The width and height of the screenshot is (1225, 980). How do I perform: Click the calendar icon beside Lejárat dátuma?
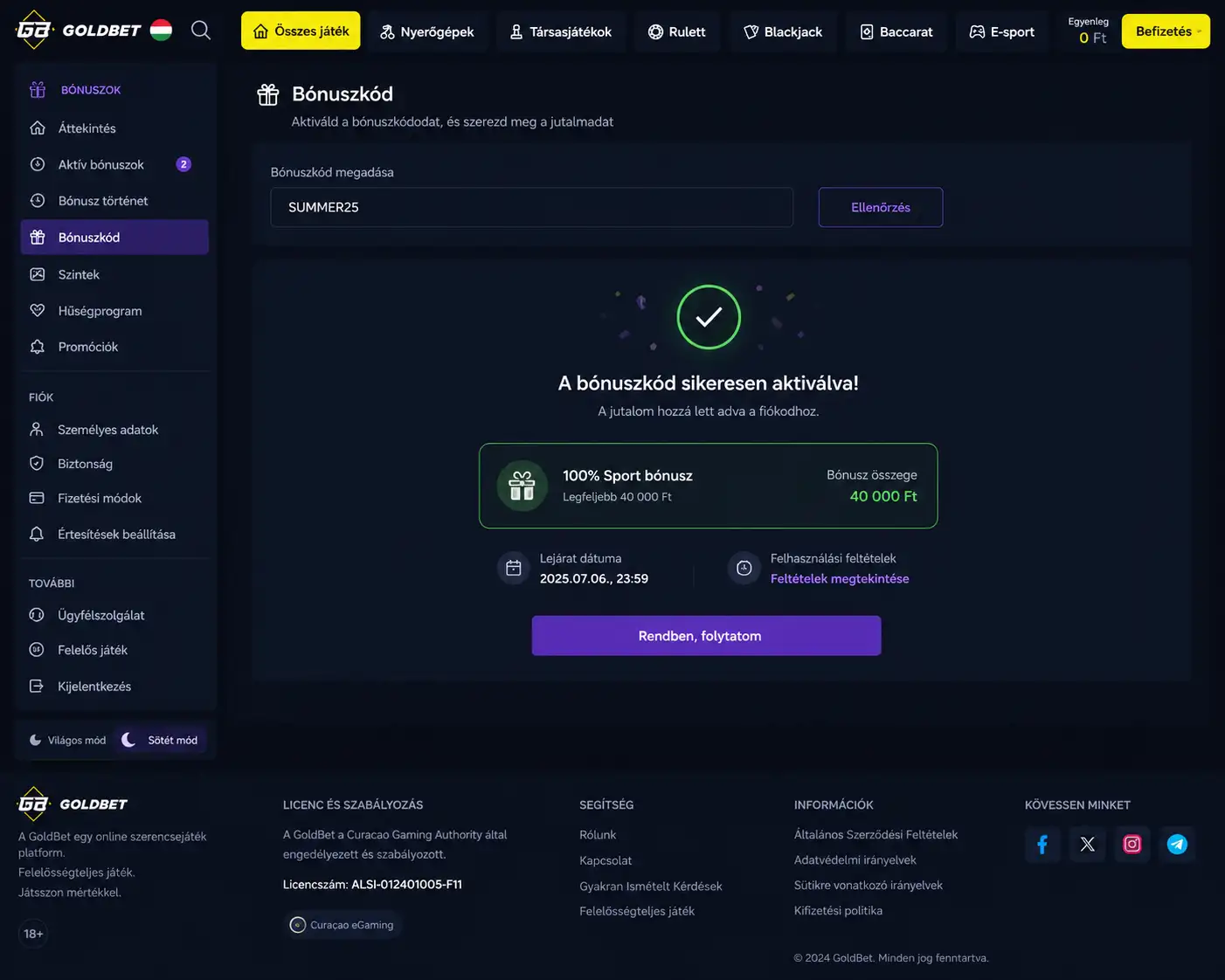click(x=514, y=568)
